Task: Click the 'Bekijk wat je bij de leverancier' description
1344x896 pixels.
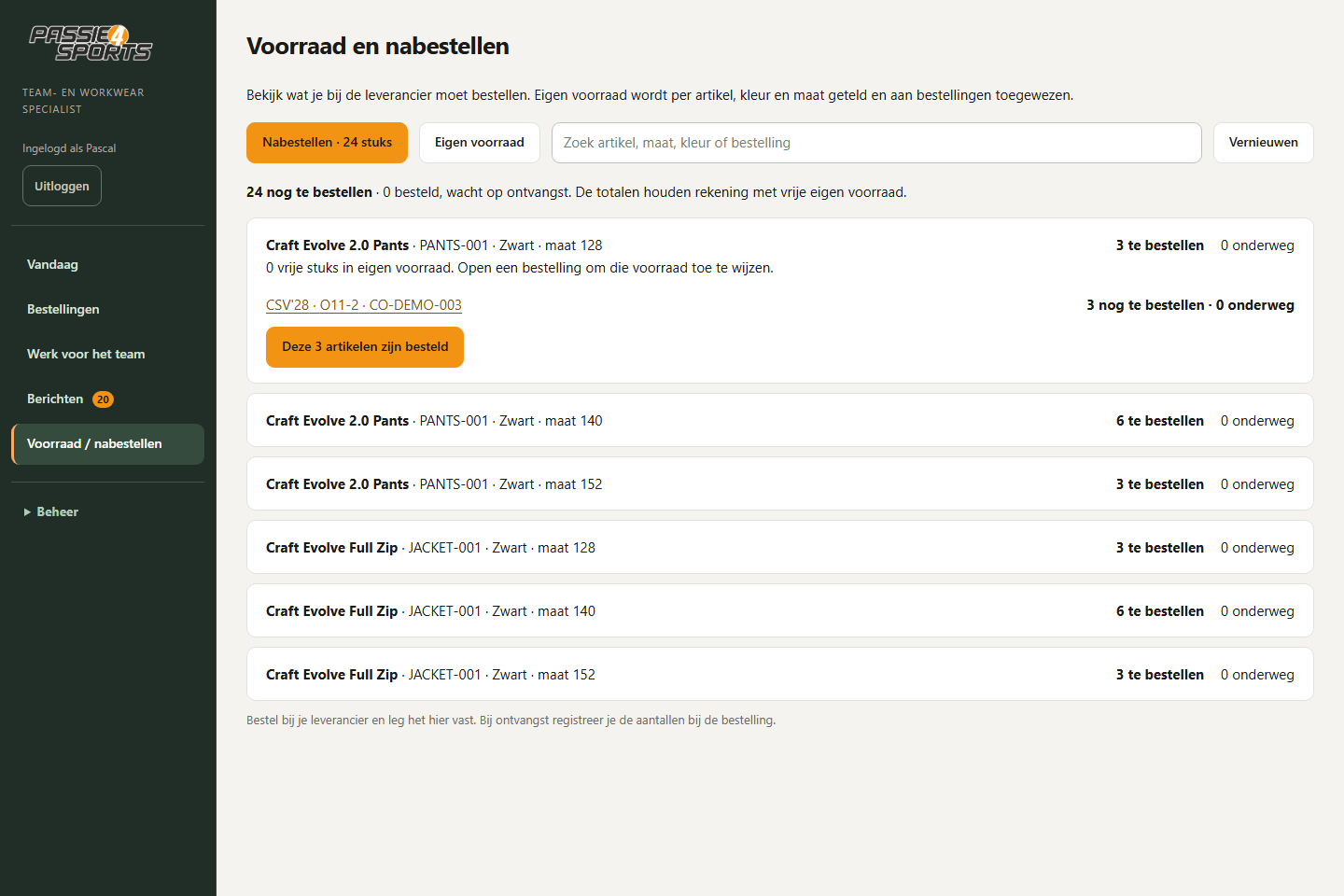Action: point(660,95)
